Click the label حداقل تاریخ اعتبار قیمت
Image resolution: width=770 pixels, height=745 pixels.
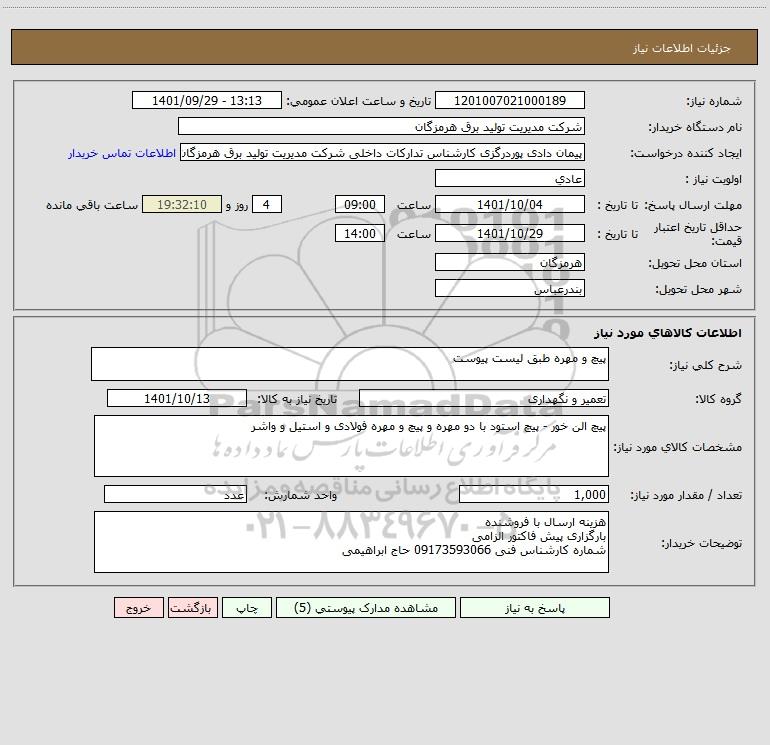[697, 234]
